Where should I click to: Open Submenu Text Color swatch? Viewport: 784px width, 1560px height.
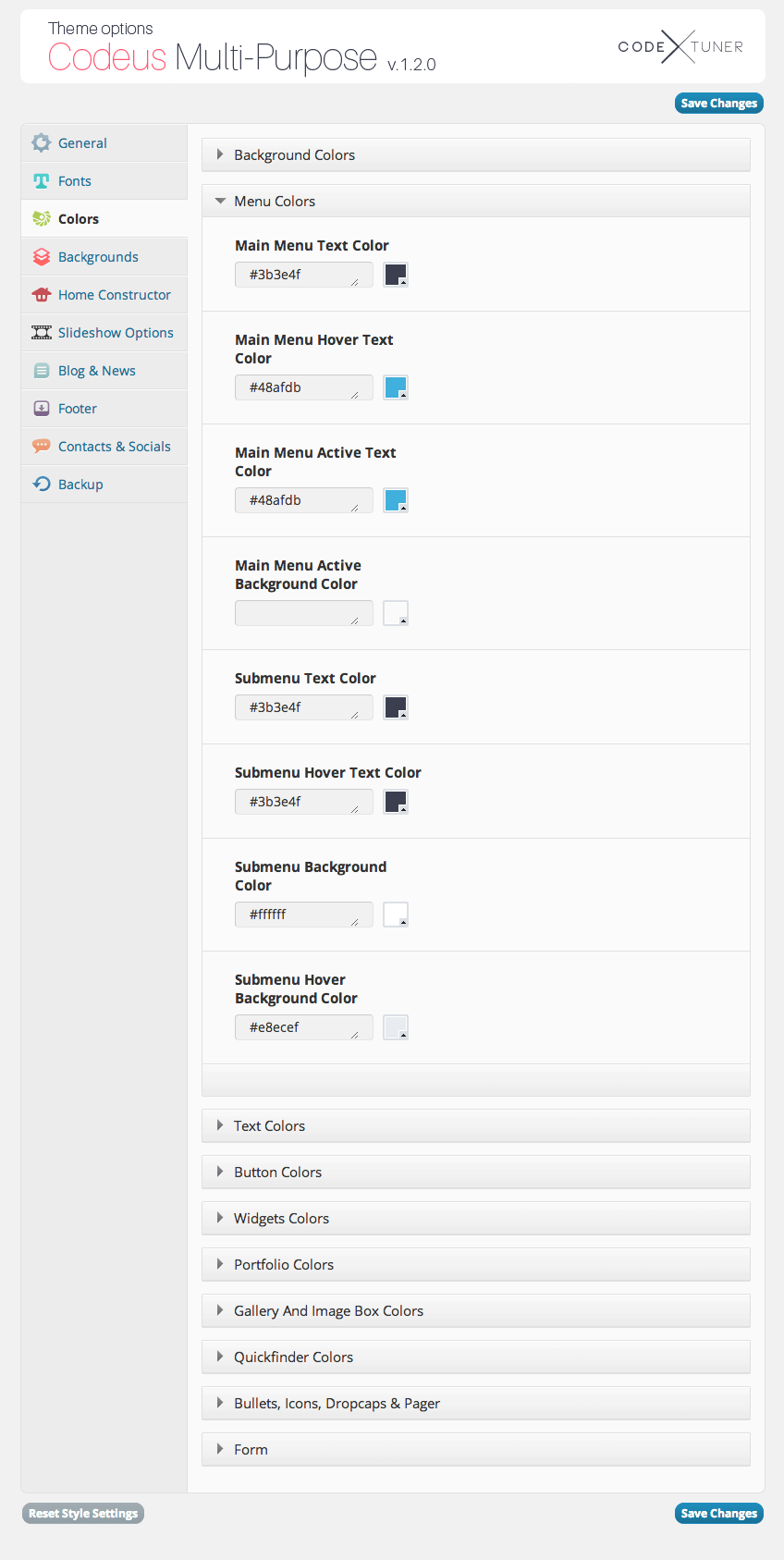(396, 707)
